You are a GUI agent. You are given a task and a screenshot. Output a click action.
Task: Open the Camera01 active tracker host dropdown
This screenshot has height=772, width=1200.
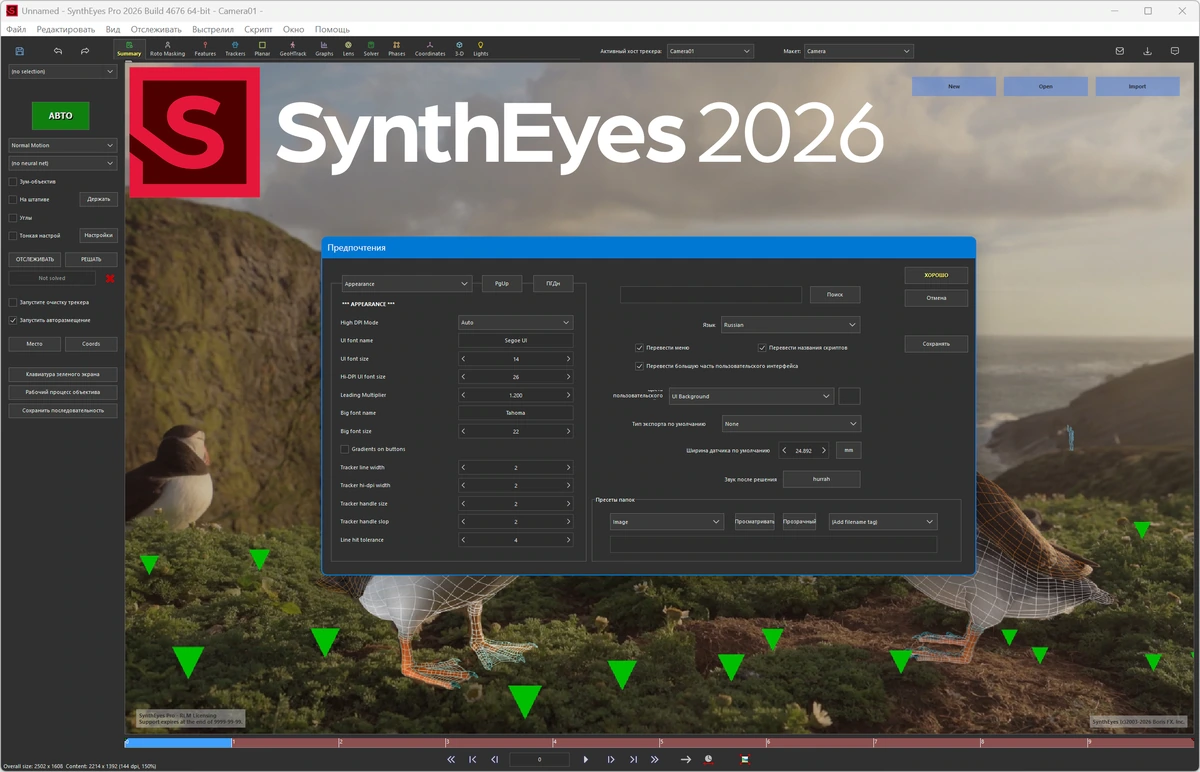709,51
